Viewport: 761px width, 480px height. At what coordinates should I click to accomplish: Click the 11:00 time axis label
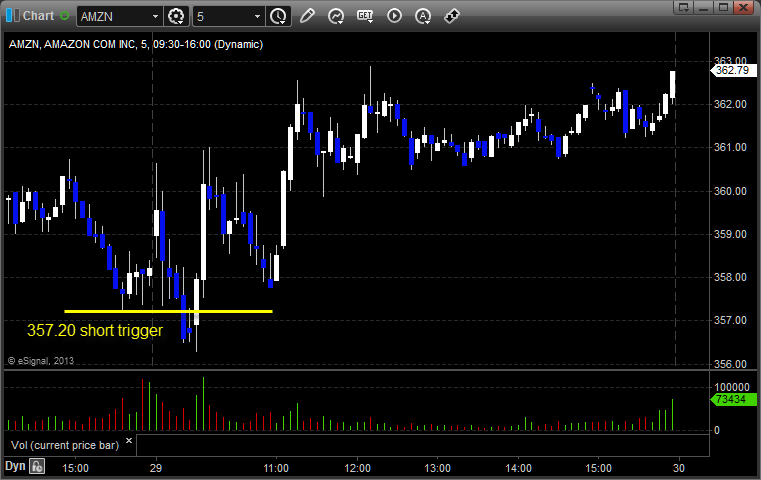tap(276, 468)
